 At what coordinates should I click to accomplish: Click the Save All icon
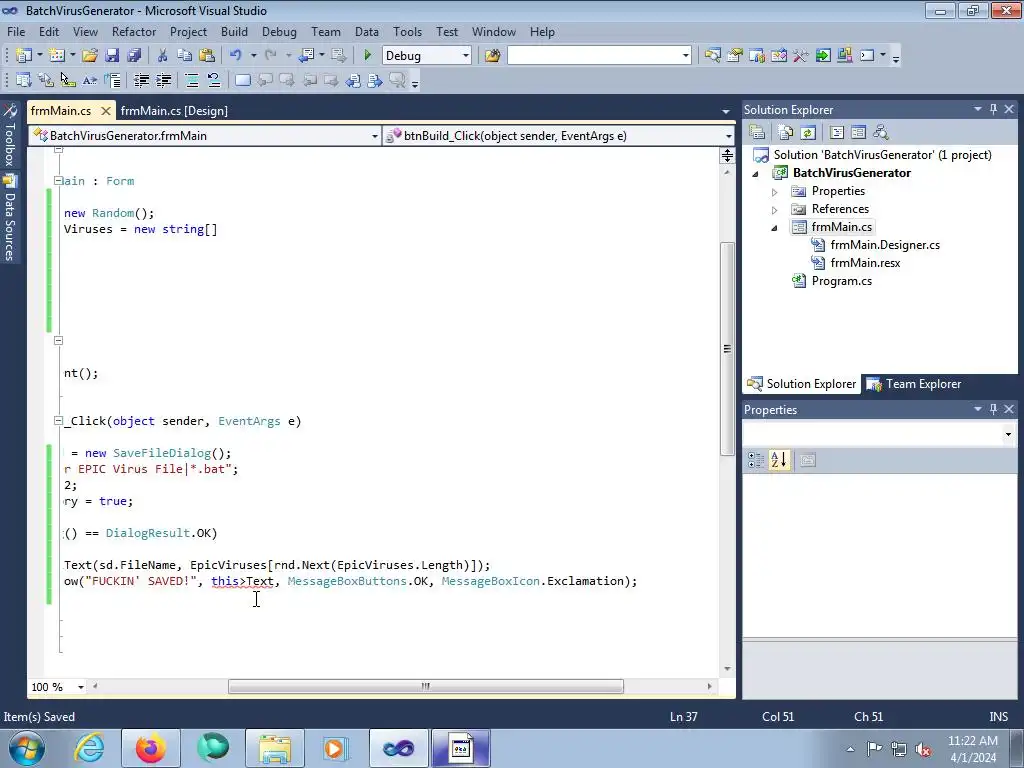coord(135,56)
